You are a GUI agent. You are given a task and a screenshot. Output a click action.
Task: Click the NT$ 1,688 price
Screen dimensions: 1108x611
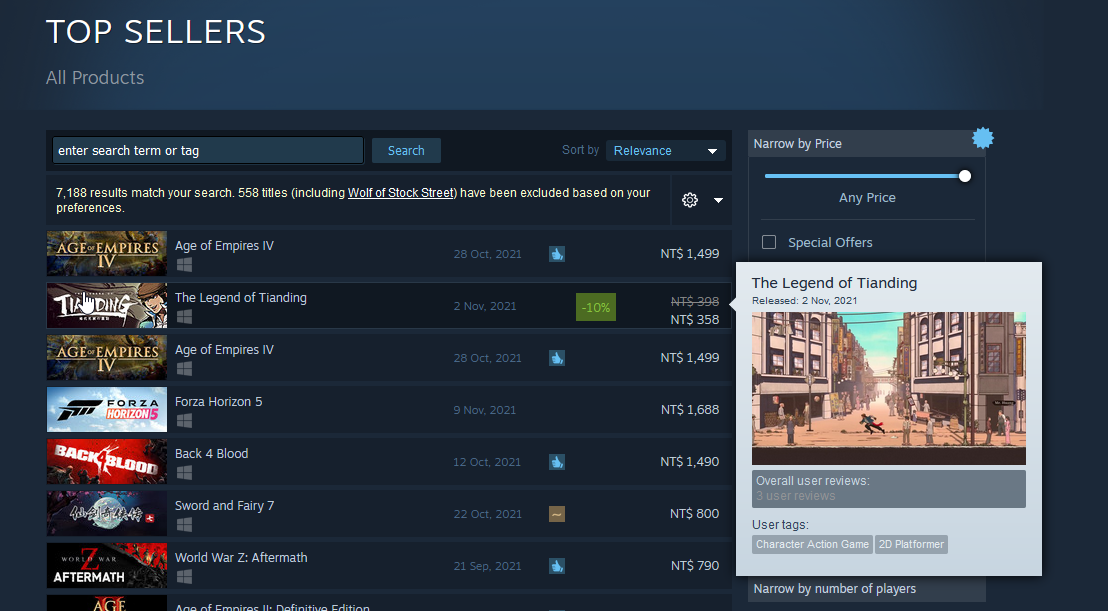690,410
